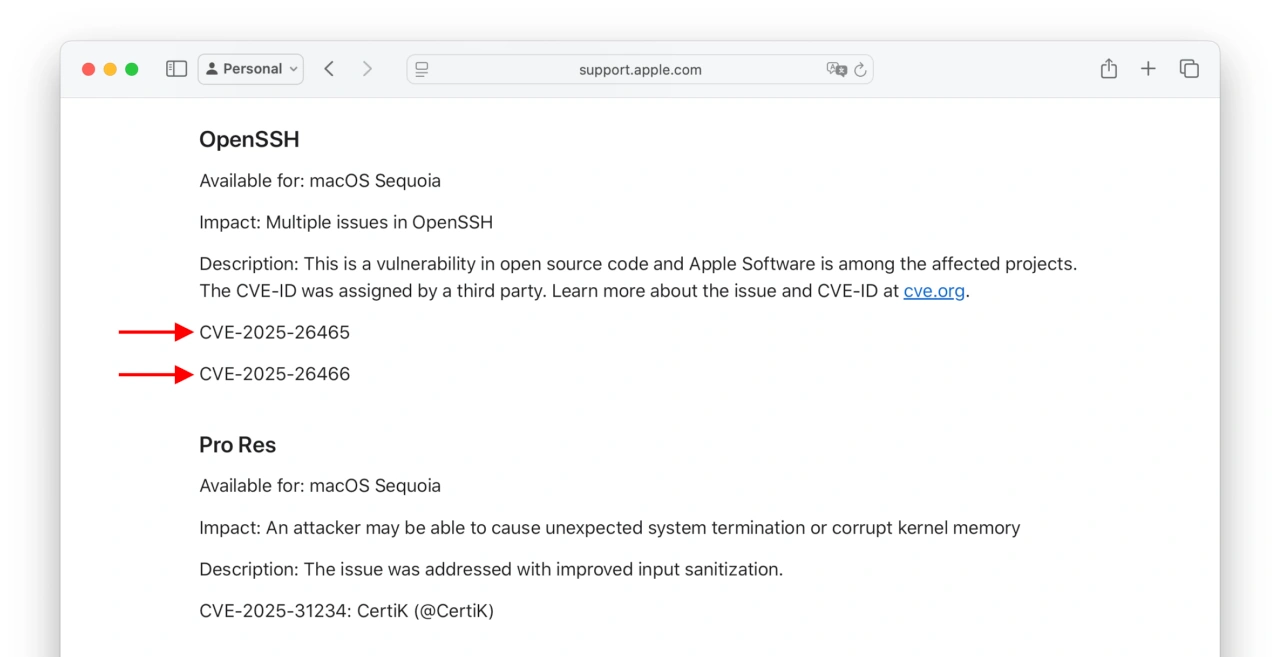Image resolution: width=1280 pixels, height=657 pixels.
Task: Open a new tab with the plus icon
Action: tap(1148, 69)
